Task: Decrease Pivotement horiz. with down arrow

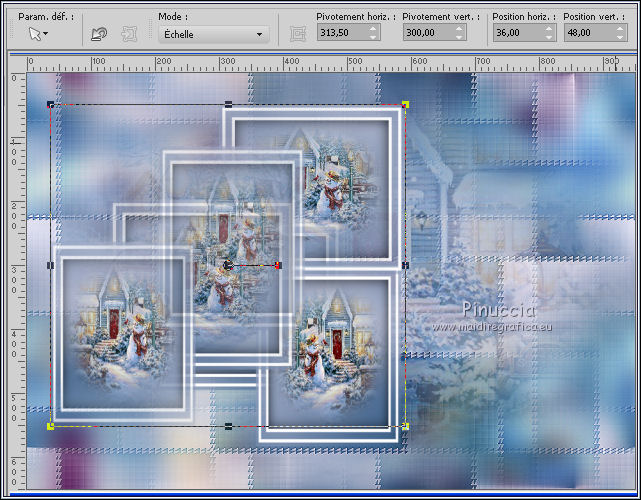Action: (373, 37)
